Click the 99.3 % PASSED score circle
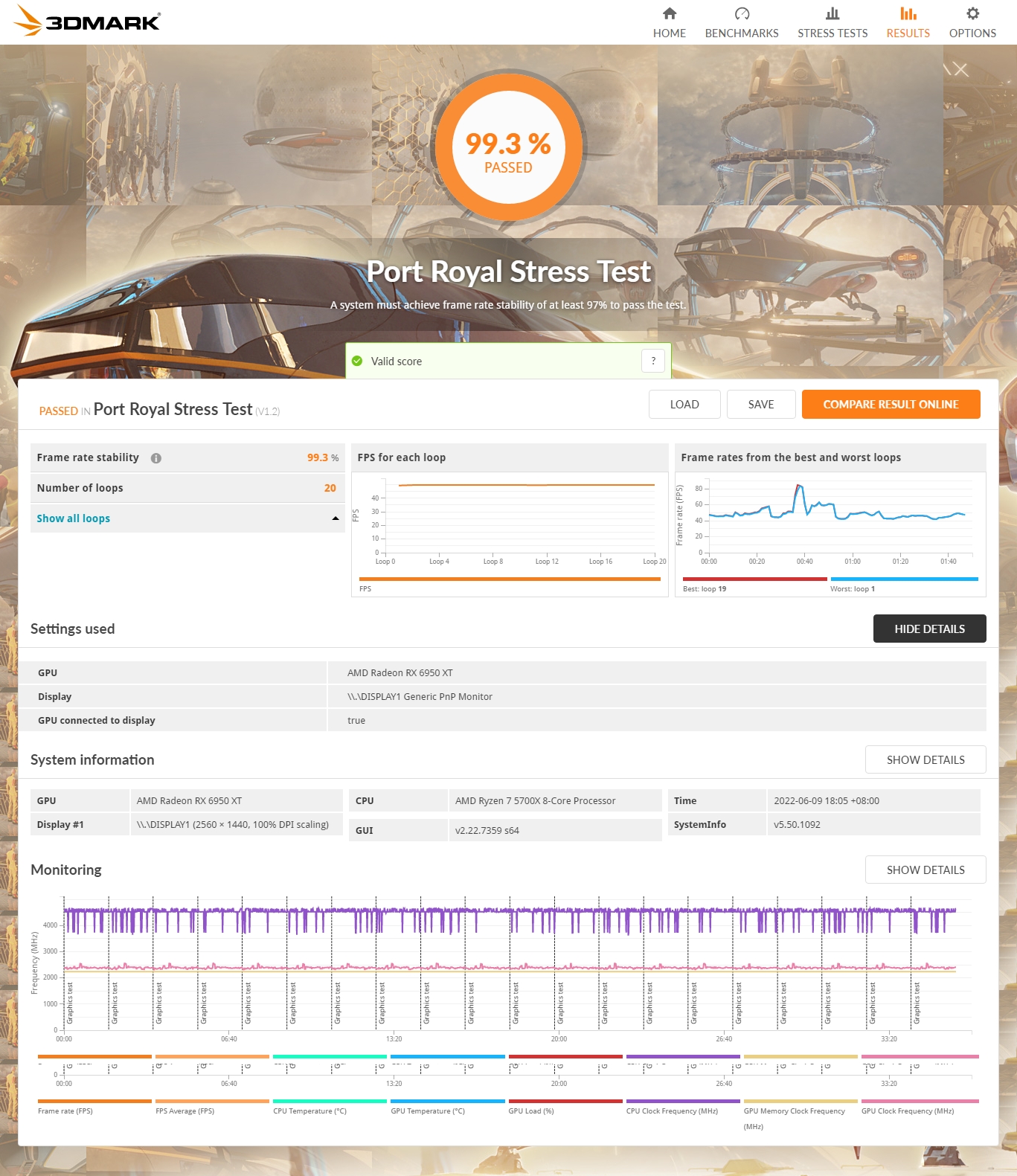This screenshot has width=1017, height=1176. [509, 147]
